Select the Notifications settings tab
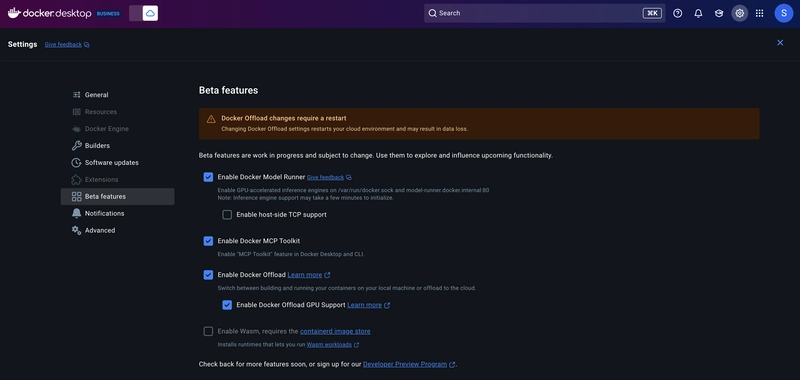This screenshot has width=800, height=380. [117, 213]
